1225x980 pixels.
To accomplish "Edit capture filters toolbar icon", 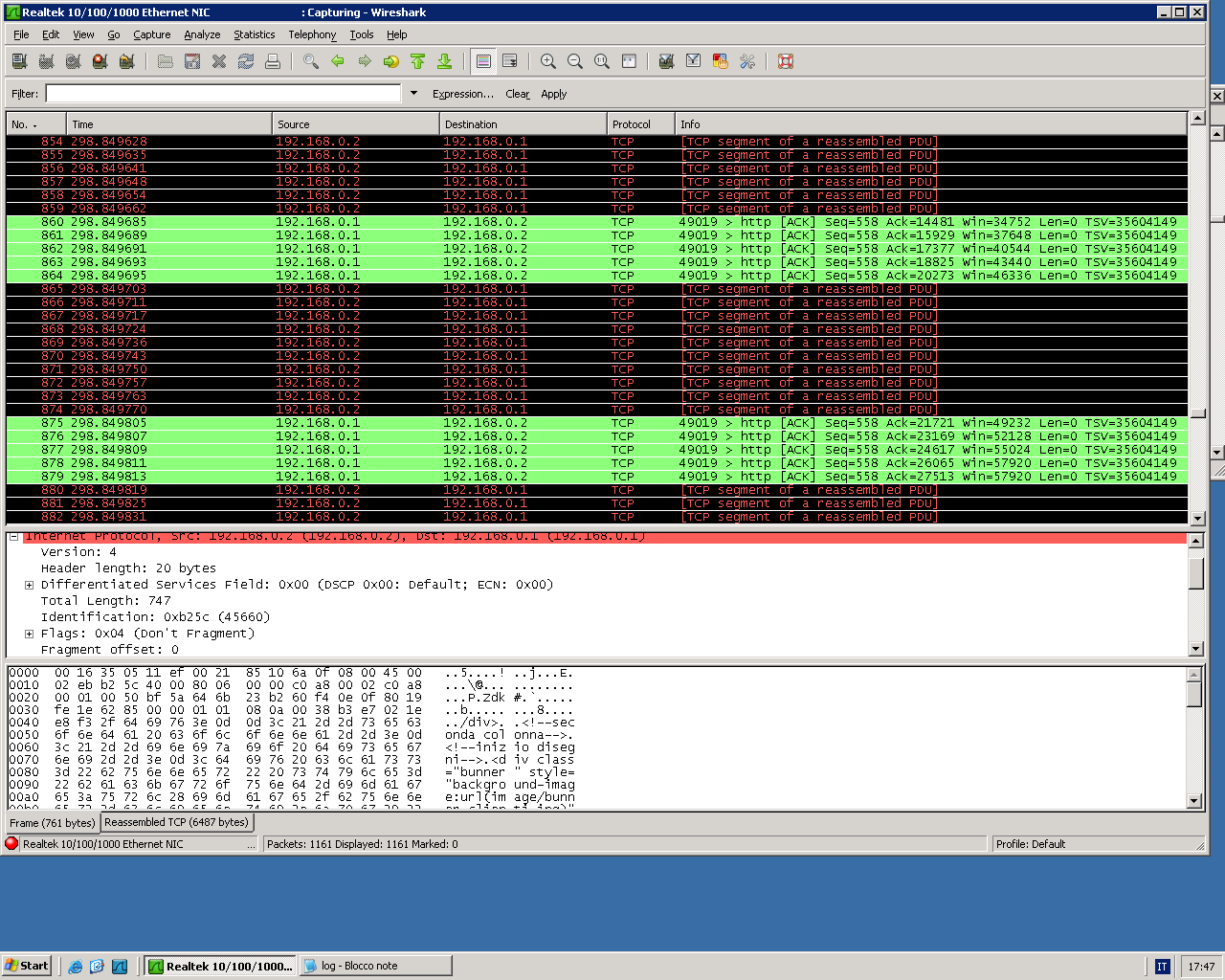I will [x=667, y=61].
